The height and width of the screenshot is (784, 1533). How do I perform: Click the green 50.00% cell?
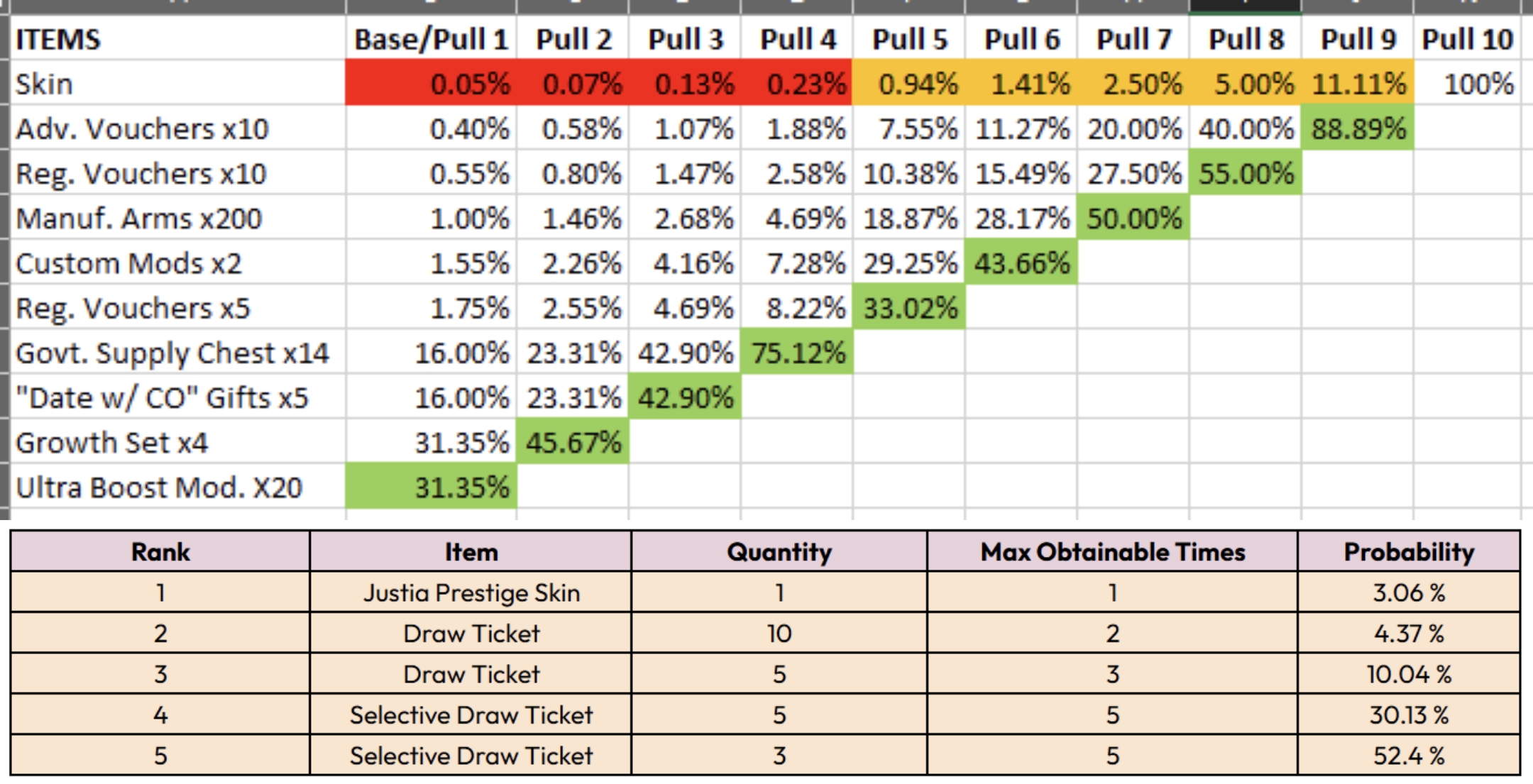[1133, 217]
